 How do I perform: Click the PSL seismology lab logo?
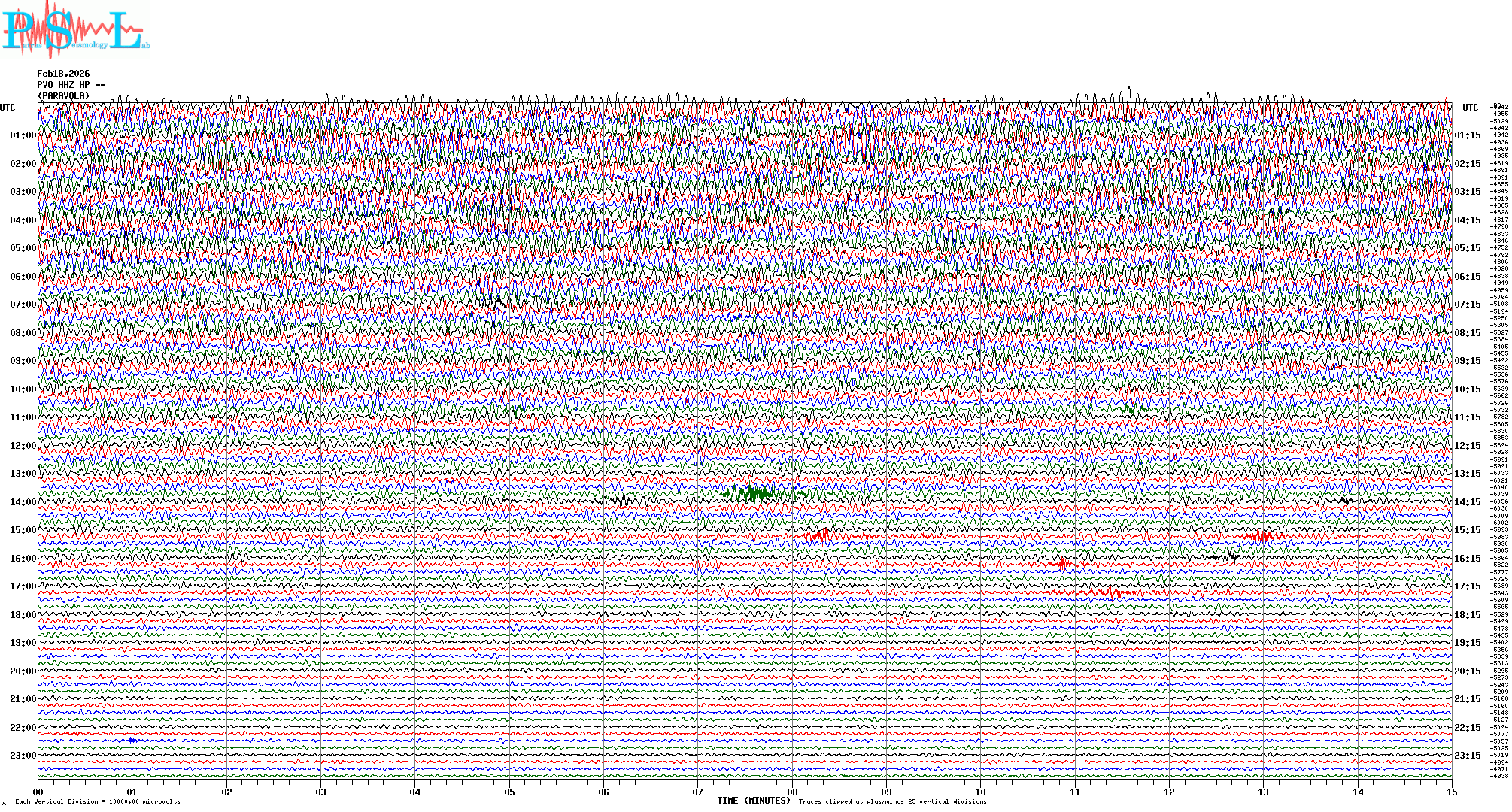tap(75, 30)
